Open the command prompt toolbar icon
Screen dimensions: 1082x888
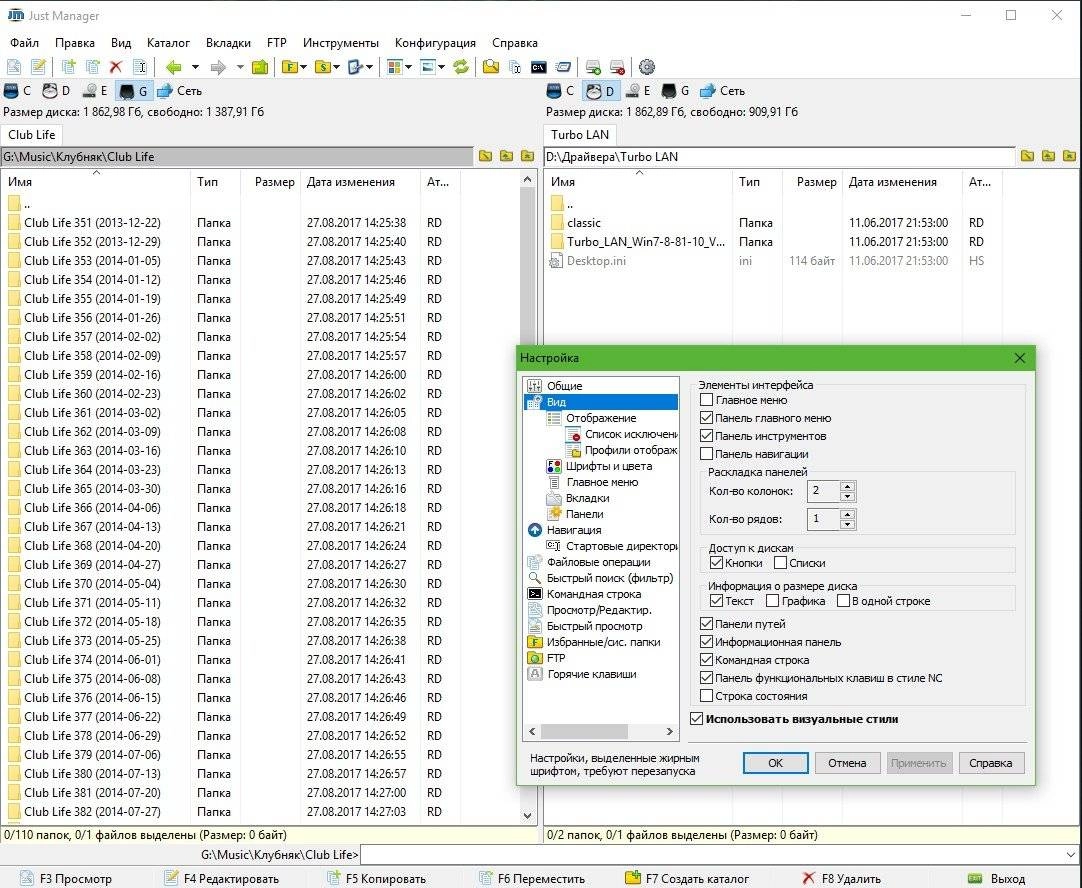[x=538, y=67]
